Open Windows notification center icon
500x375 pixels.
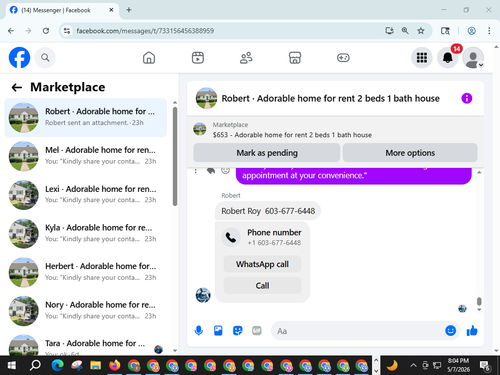[x=485, y=366]
